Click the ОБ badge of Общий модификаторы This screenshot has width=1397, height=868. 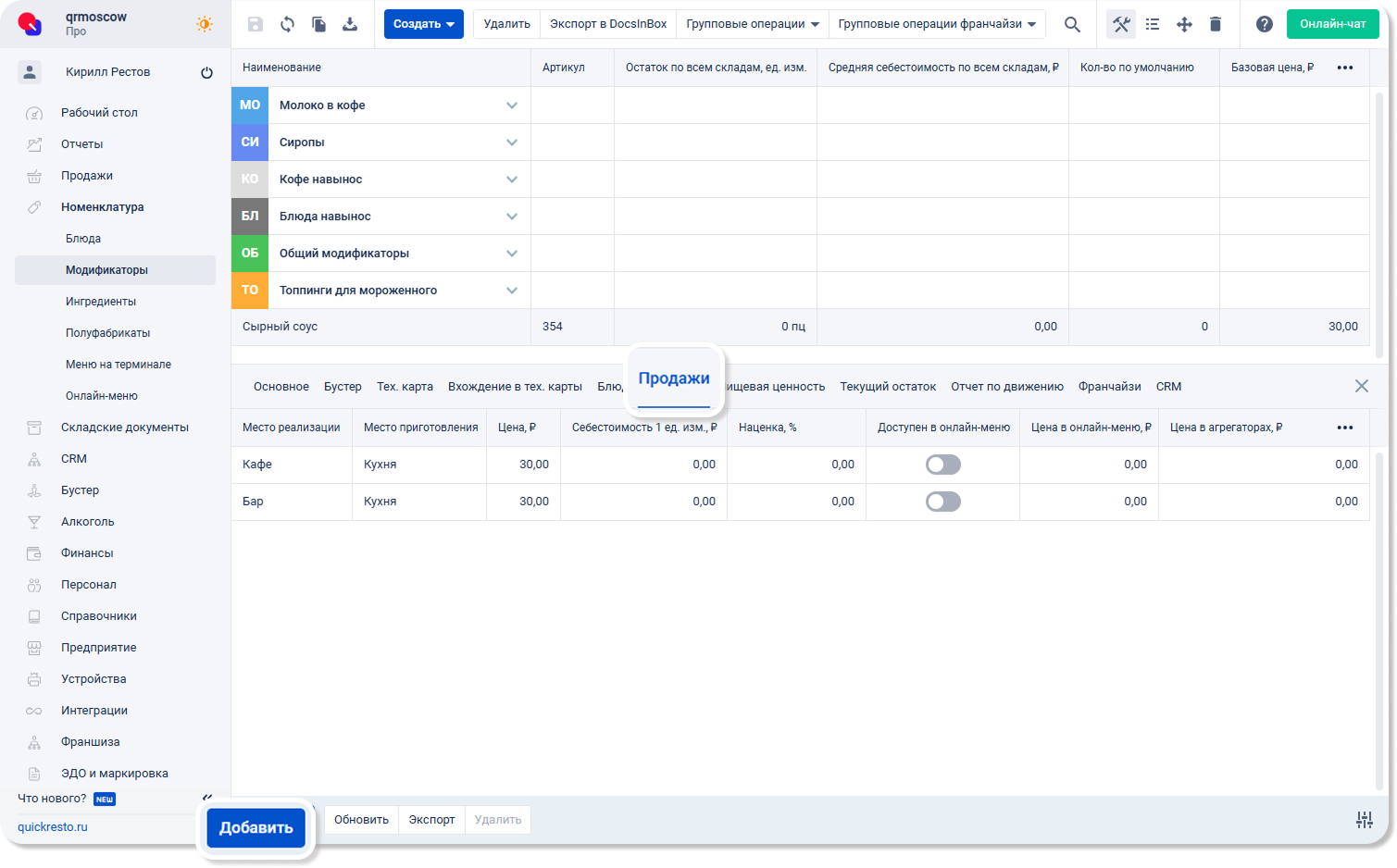[250, 254]
